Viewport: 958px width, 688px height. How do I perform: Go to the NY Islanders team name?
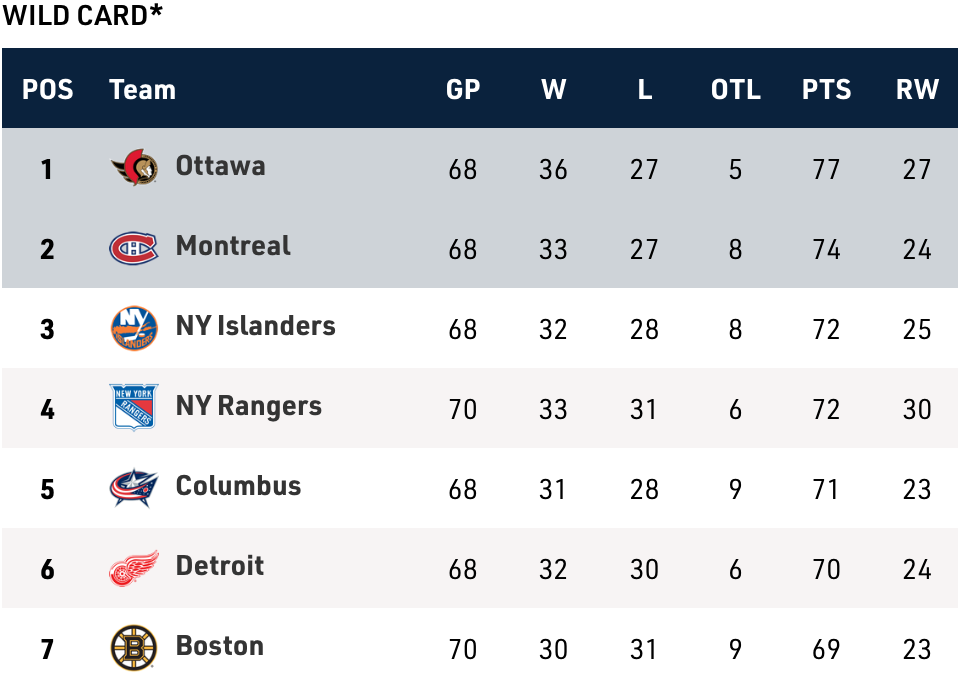[255, 325]
